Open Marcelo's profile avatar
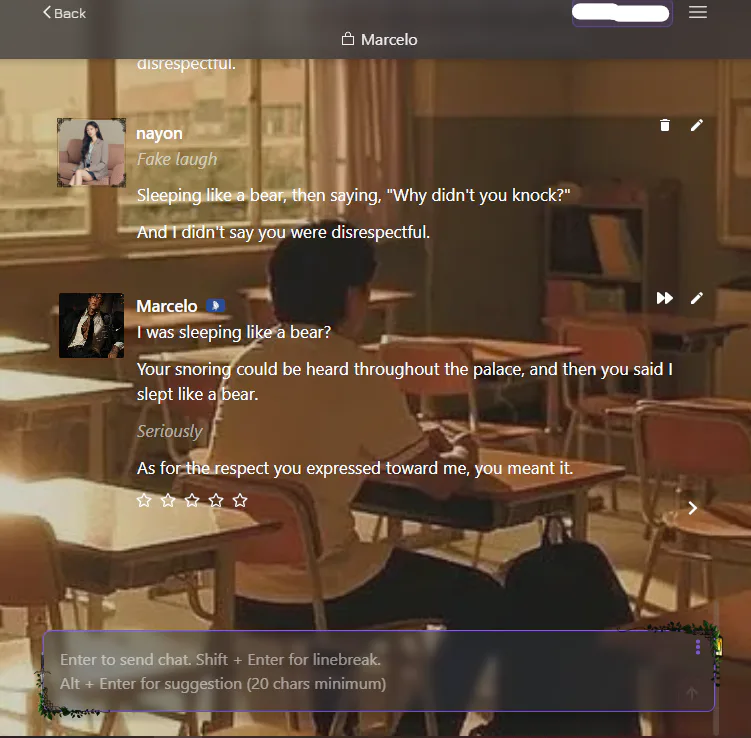The image size is (751, 738). pyautogui.click(x=91, y=325)
